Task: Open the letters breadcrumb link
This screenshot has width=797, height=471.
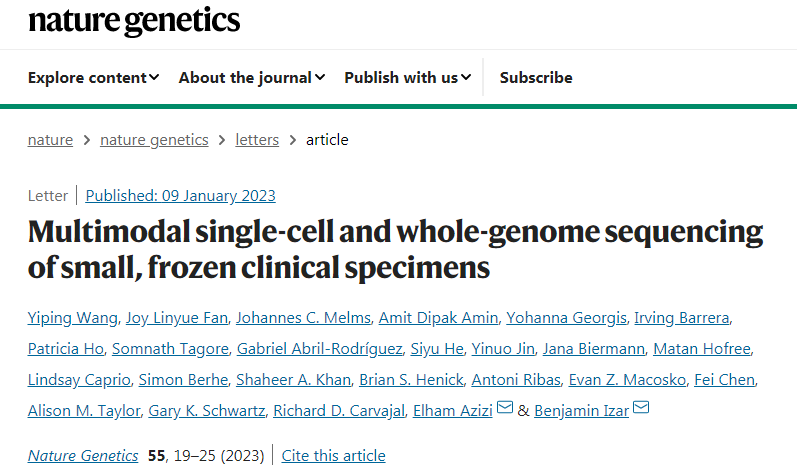Action: pyautogui.click(x=257, y=140)
